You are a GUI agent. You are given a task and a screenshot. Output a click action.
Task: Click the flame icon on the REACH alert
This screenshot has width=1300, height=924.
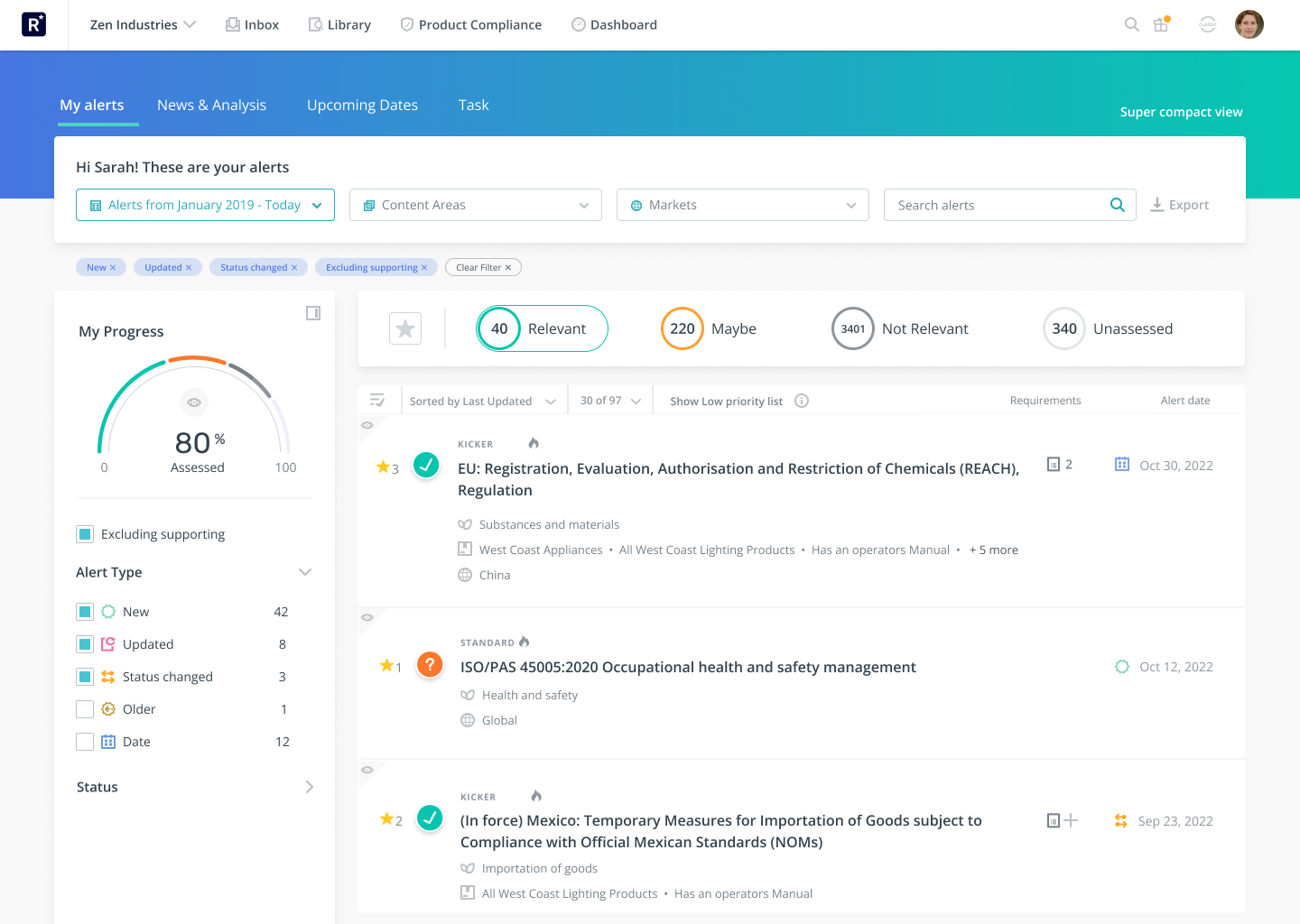[534, 443]
